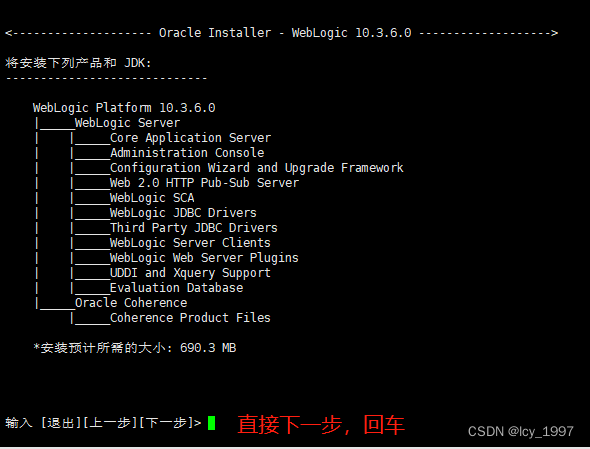Screen dimensions: 590x449
Task: Select Configuration Wizard and Upgrade Framework line
Action: coord(257,168)
